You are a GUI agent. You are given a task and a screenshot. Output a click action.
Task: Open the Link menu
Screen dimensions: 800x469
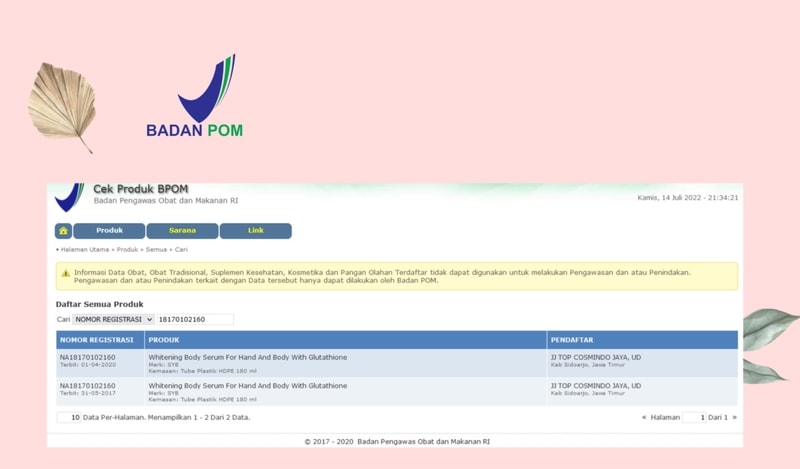pyautogui.click(x=256, y=231)
